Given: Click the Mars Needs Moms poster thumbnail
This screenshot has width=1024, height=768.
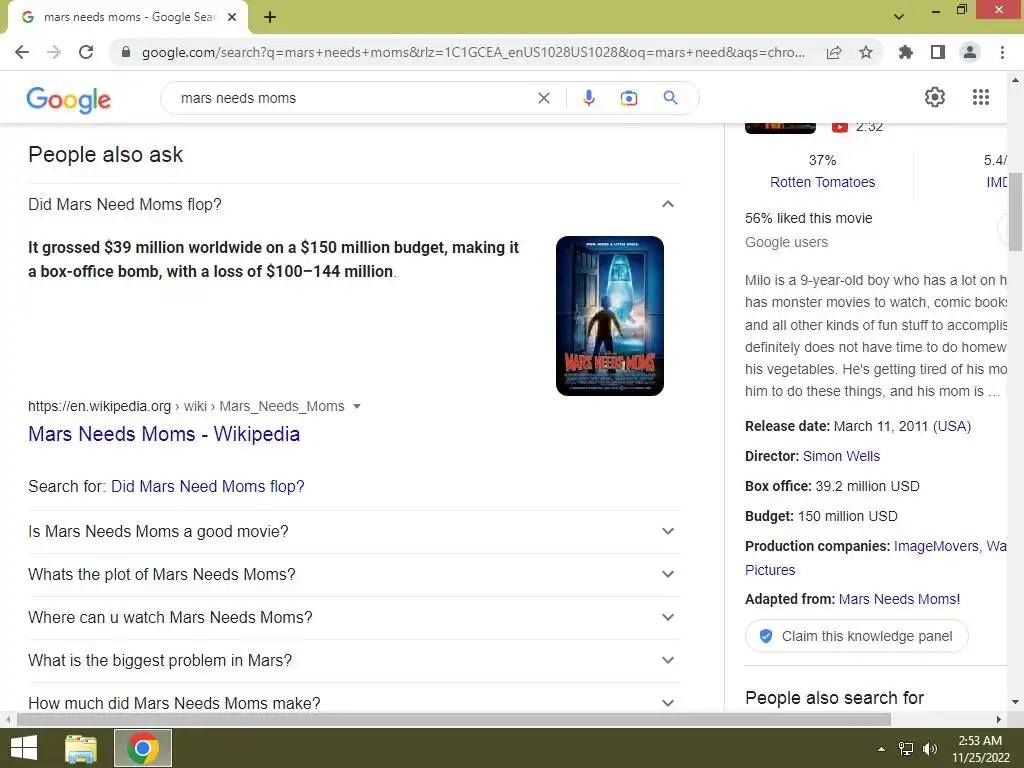Looking at the screenshot, I should tap(610, 316).
